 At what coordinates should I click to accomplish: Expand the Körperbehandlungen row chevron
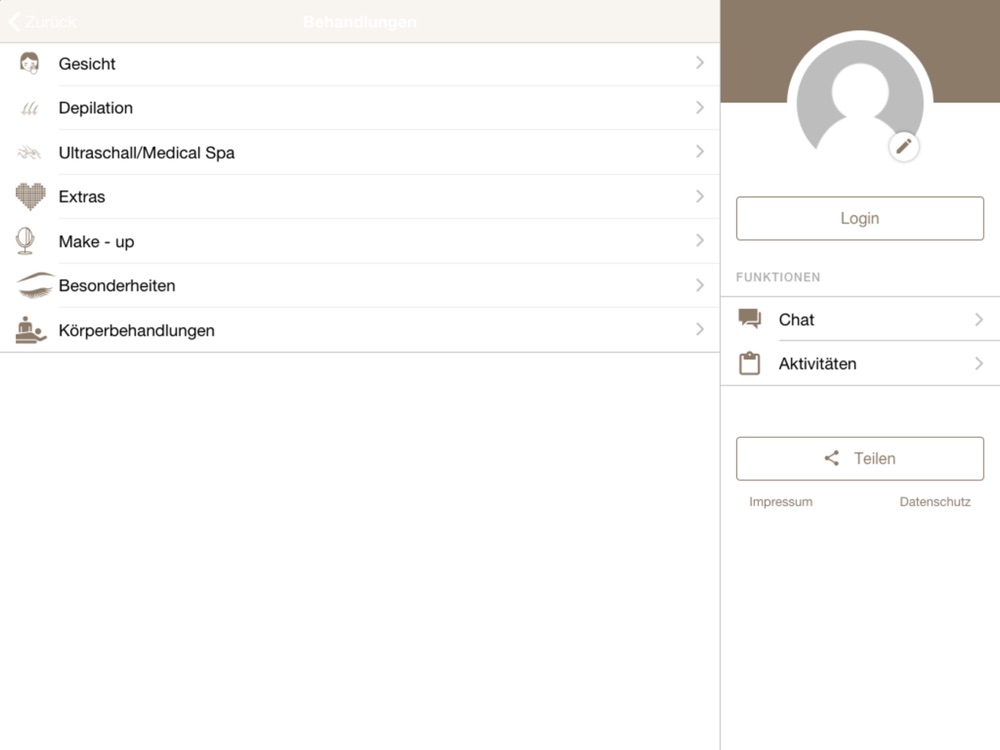click(700, 329)
